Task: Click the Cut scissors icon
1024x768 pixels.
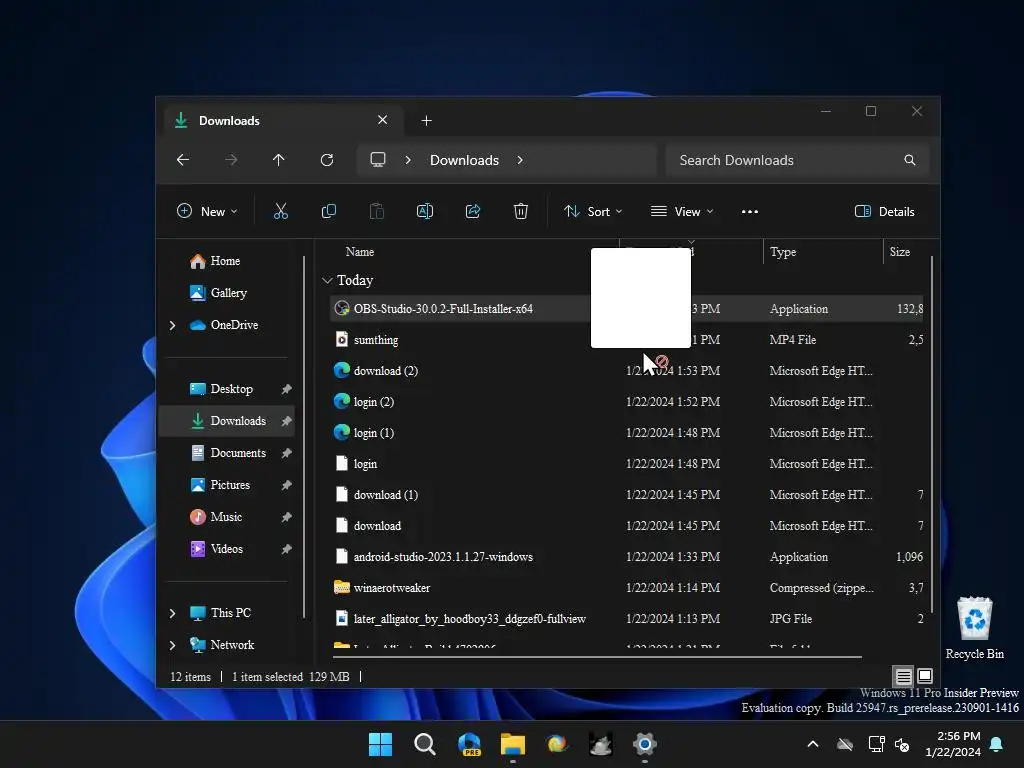Action: (281, 211)
